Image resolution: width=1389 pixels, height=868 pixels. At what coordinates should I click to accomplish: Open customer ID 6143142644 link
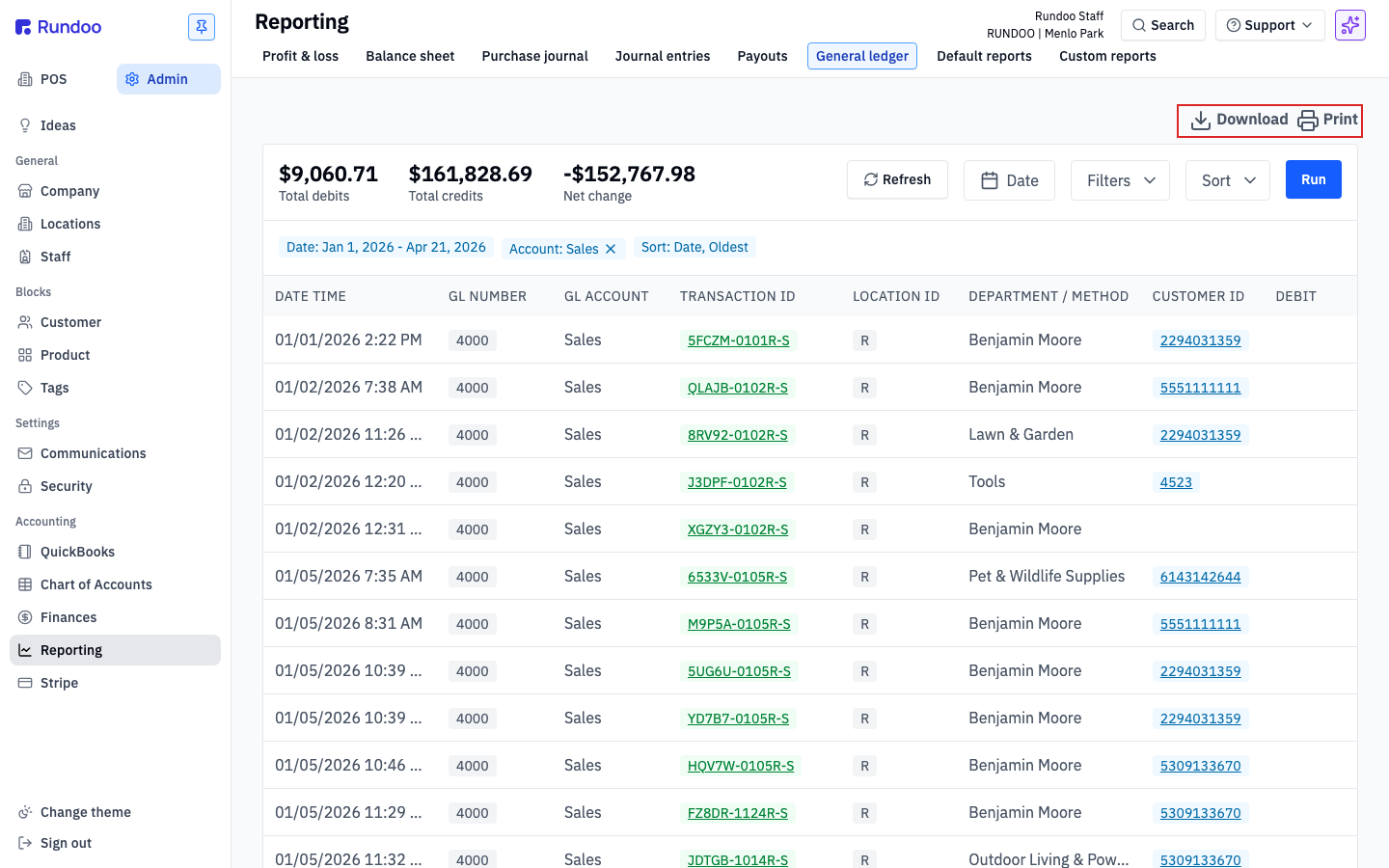point(1200,577)
